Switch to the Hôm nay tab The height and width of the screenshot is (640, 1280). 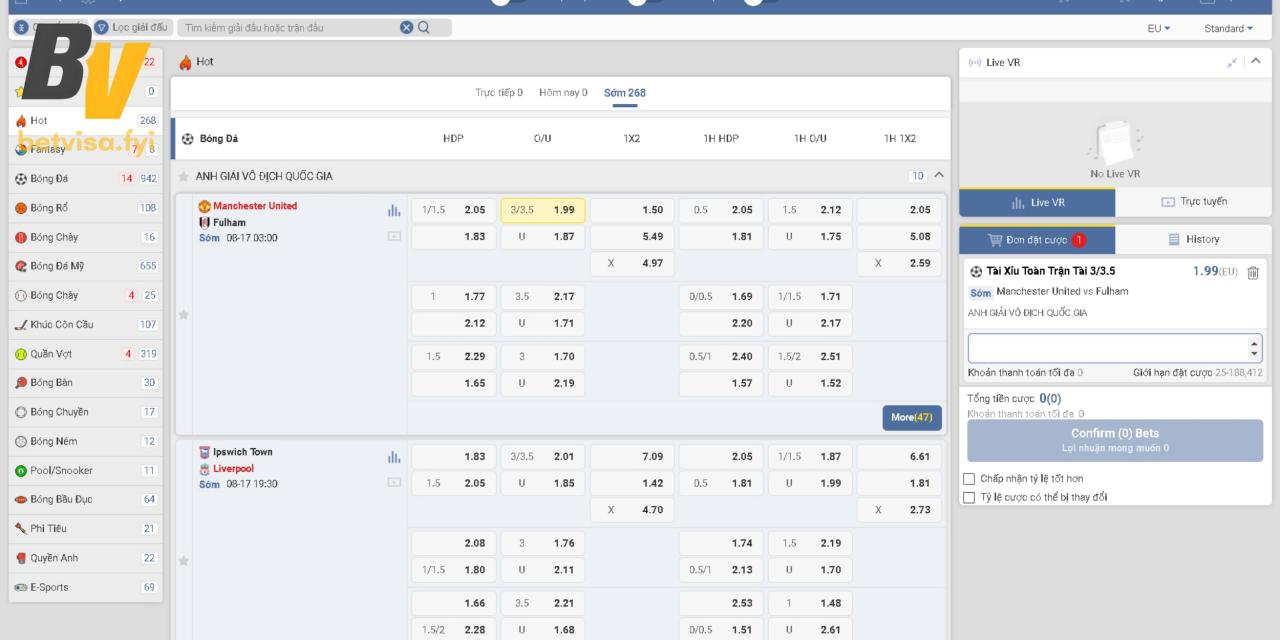(563, 93)
